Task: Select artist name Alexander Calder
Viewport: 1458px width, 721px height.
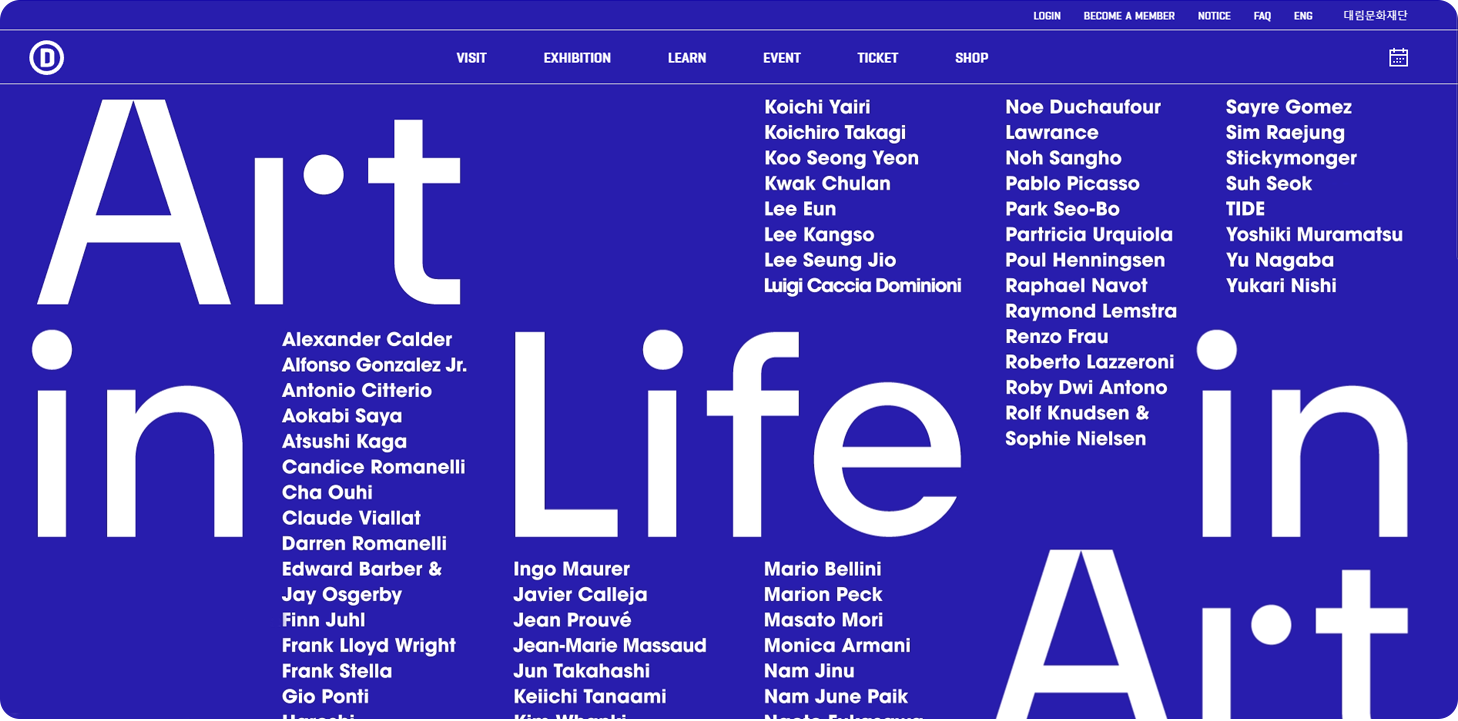Action: [367, 340]
